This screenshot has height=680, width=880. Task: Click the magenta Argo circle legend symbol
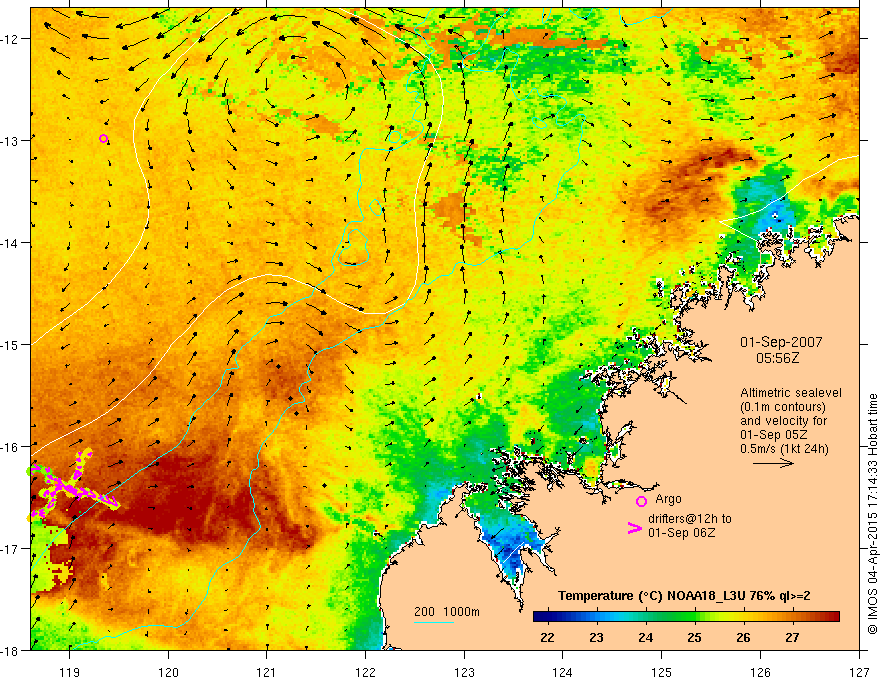point(641,501)
